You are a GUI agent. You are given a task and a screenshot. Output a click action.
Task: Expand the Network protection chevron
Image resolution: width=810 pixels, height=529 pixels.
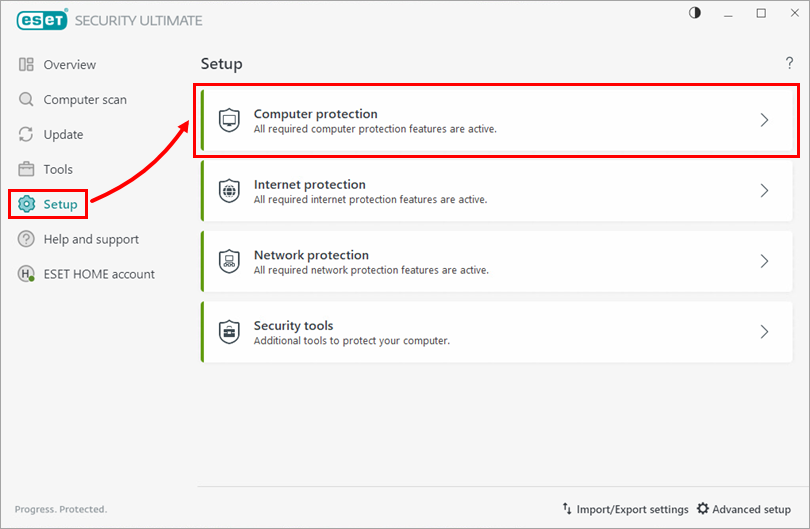(x=764, y=261)
